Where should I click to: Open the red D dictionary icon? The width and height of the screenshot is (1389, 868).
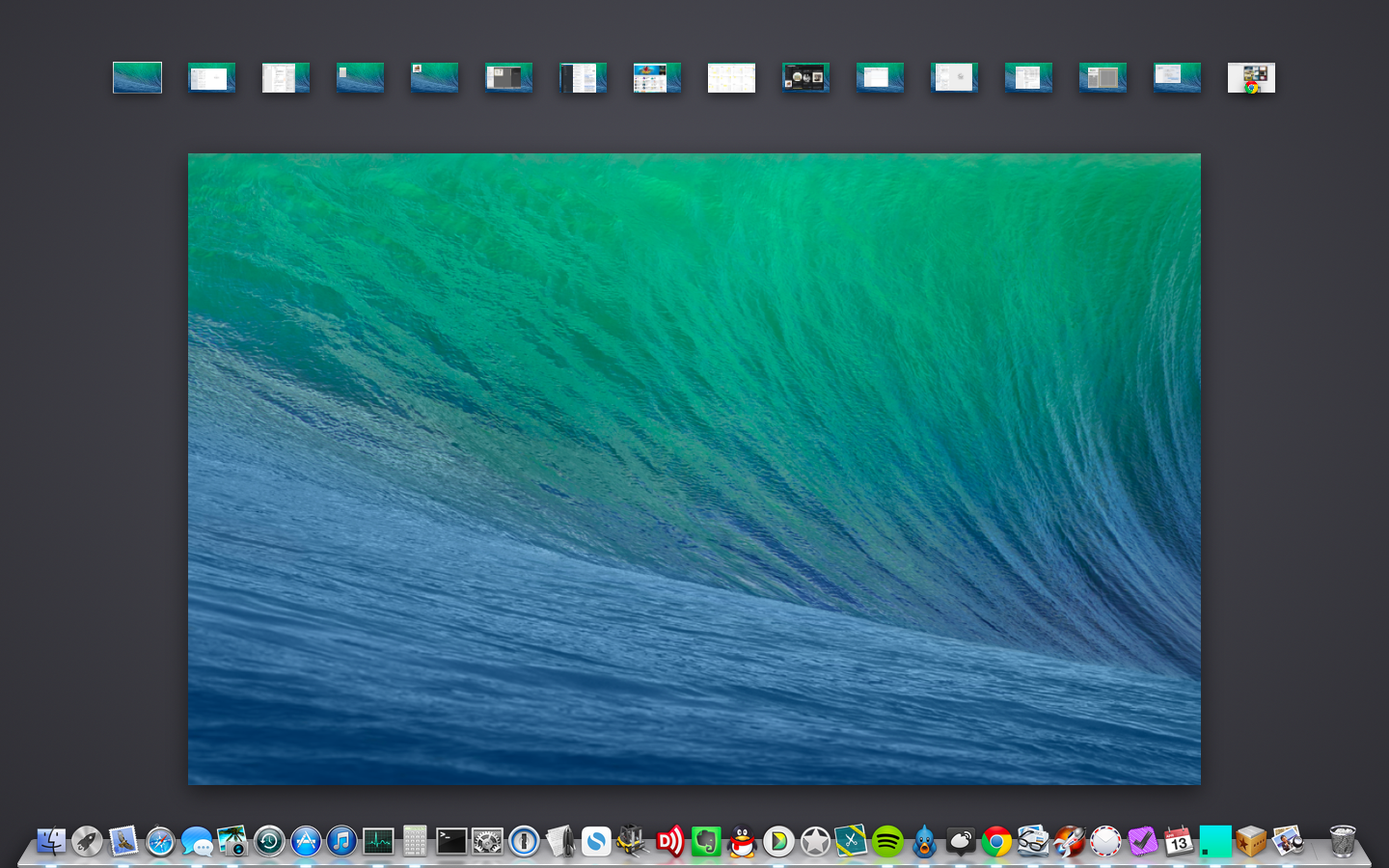click(x=669, y=841)
